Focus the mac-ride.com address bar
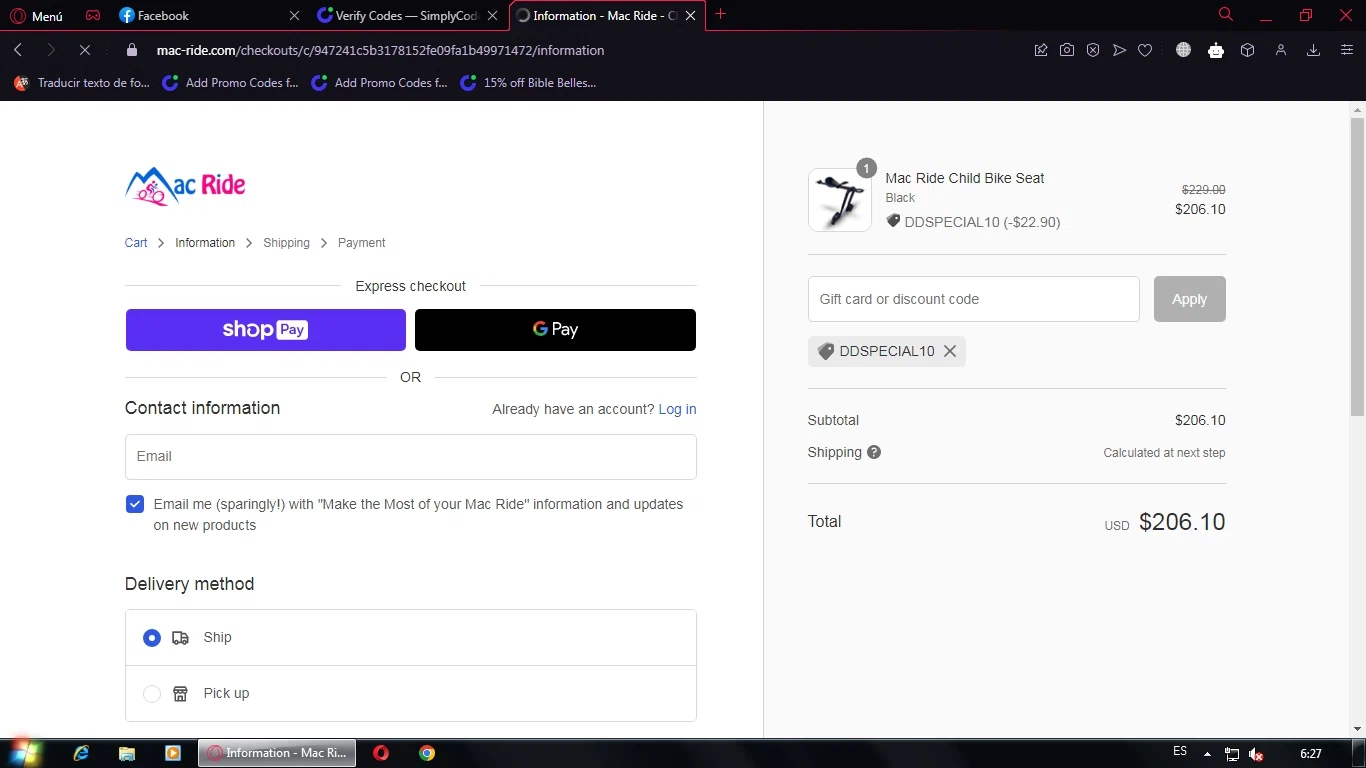 [x=380, y=50]
